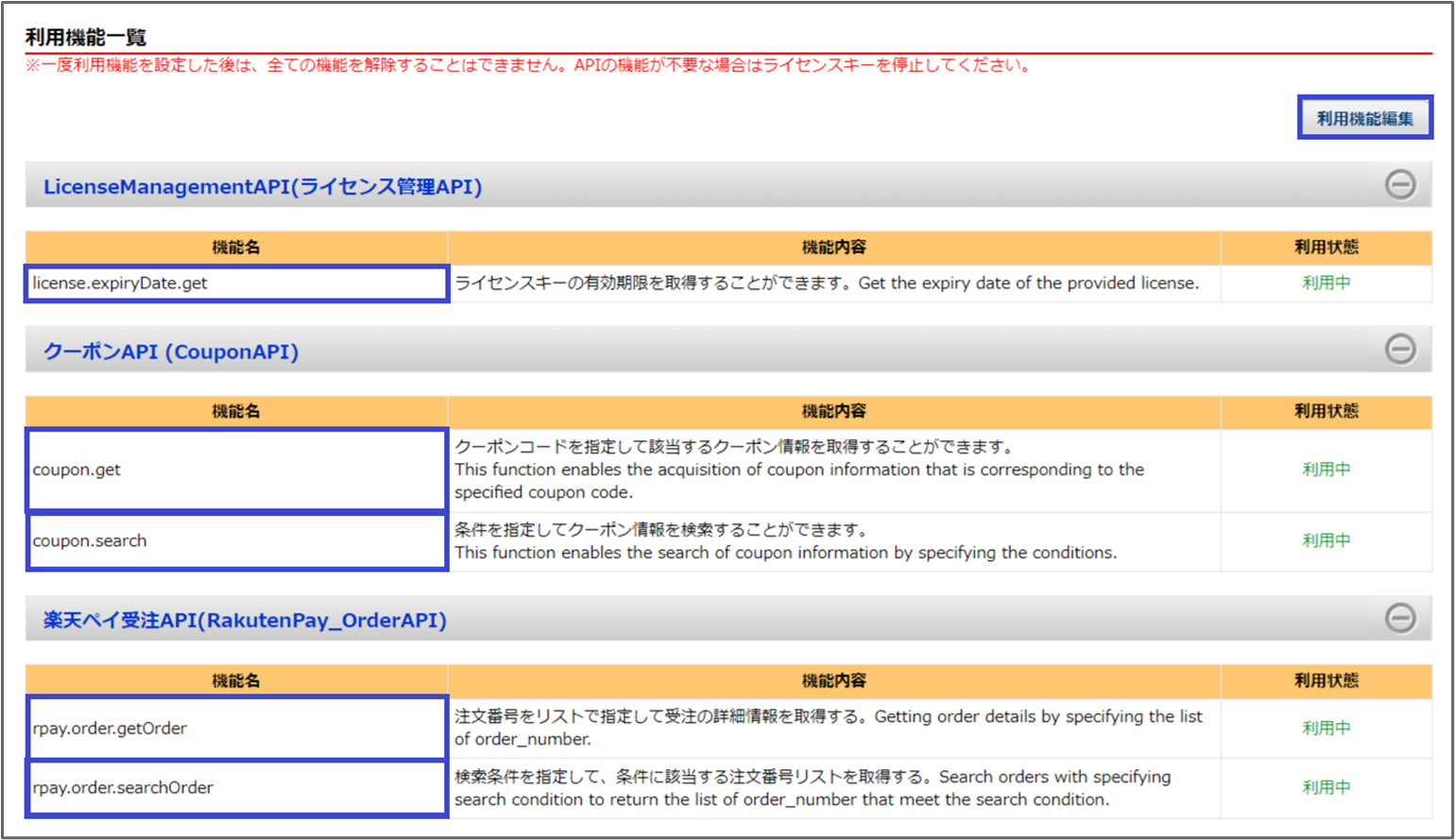
Task: Click the red warning notice text
Action: 528,65
